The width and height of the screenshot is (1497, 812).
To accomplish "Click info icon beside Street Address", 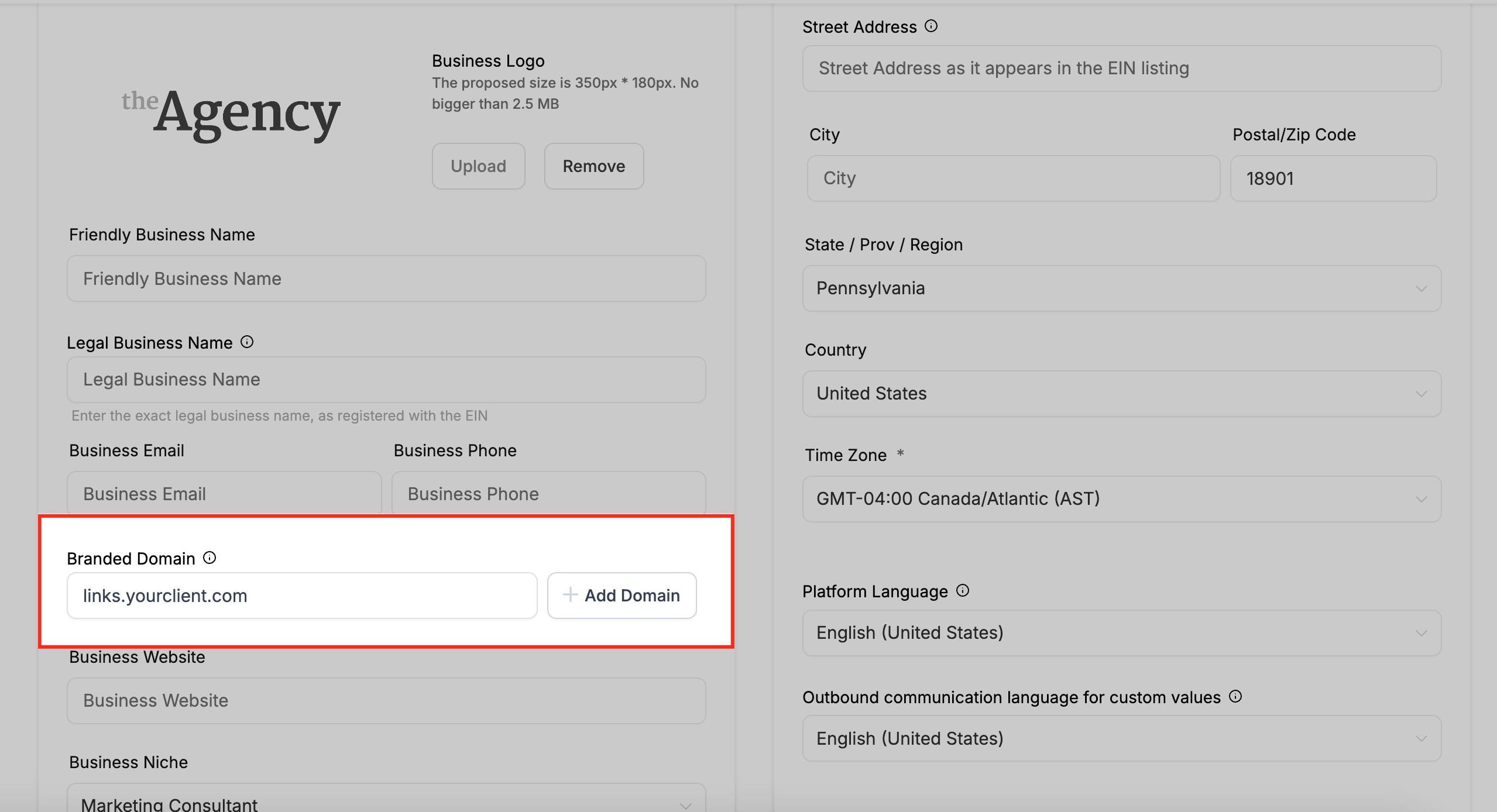I will pos(931,26).
